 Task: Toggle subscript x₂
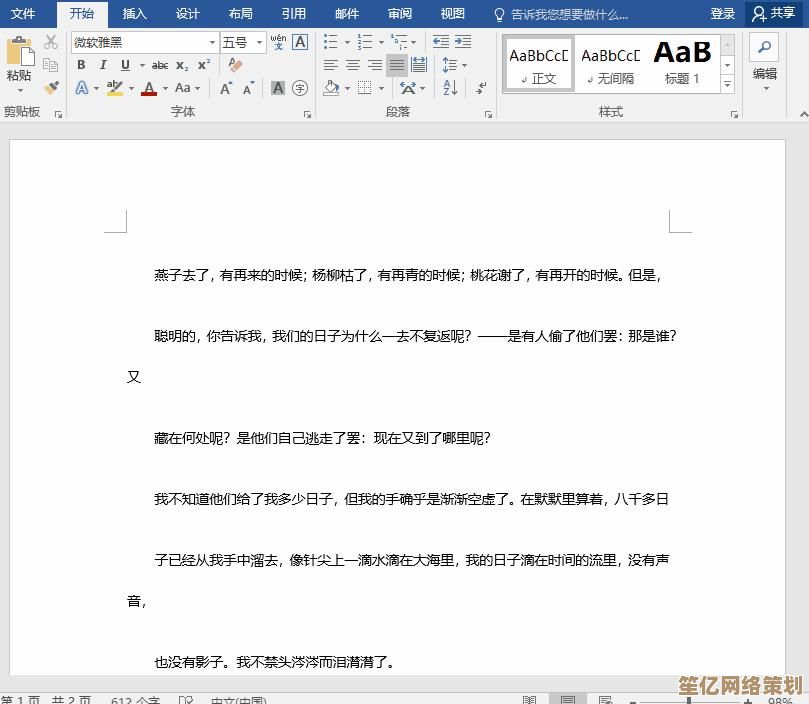pos(182,66)
